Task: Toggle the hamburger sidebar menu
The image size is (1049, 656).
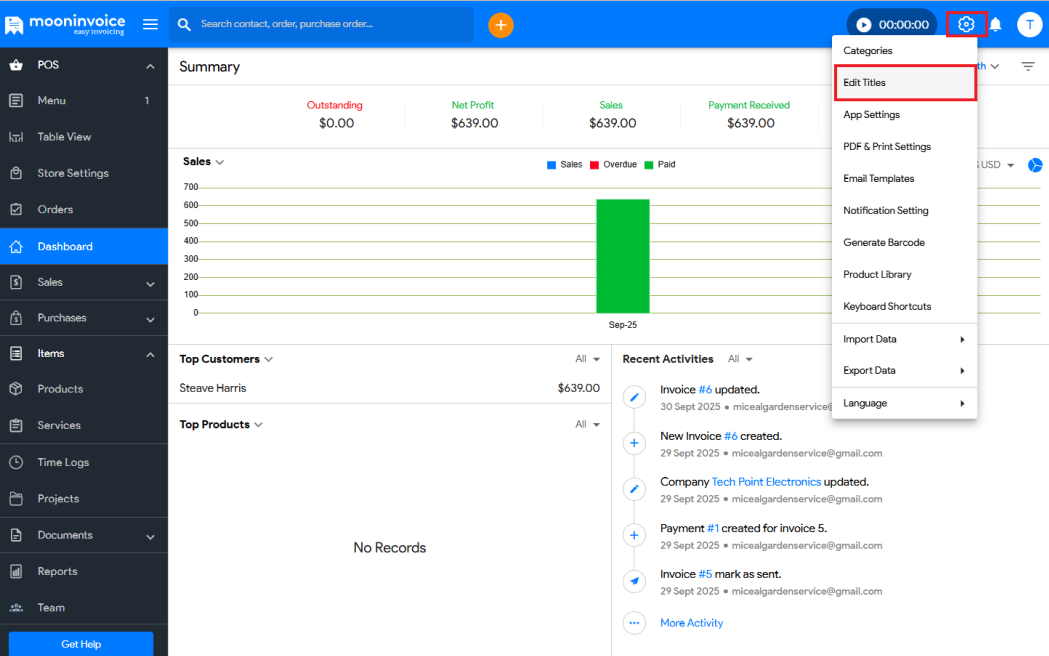Action: click(x=150, y=25)
